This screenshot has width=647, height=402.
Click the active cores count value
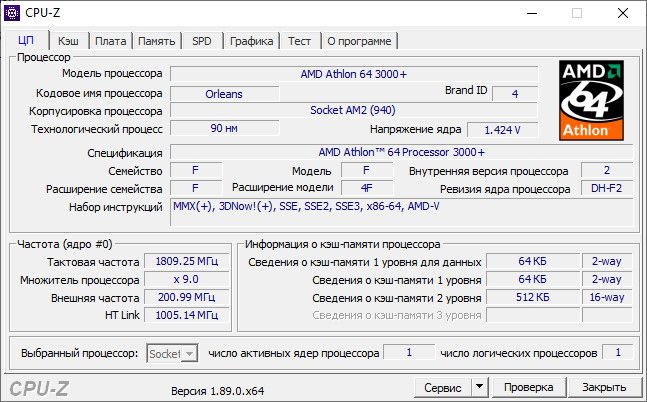(x=409, y=352)
